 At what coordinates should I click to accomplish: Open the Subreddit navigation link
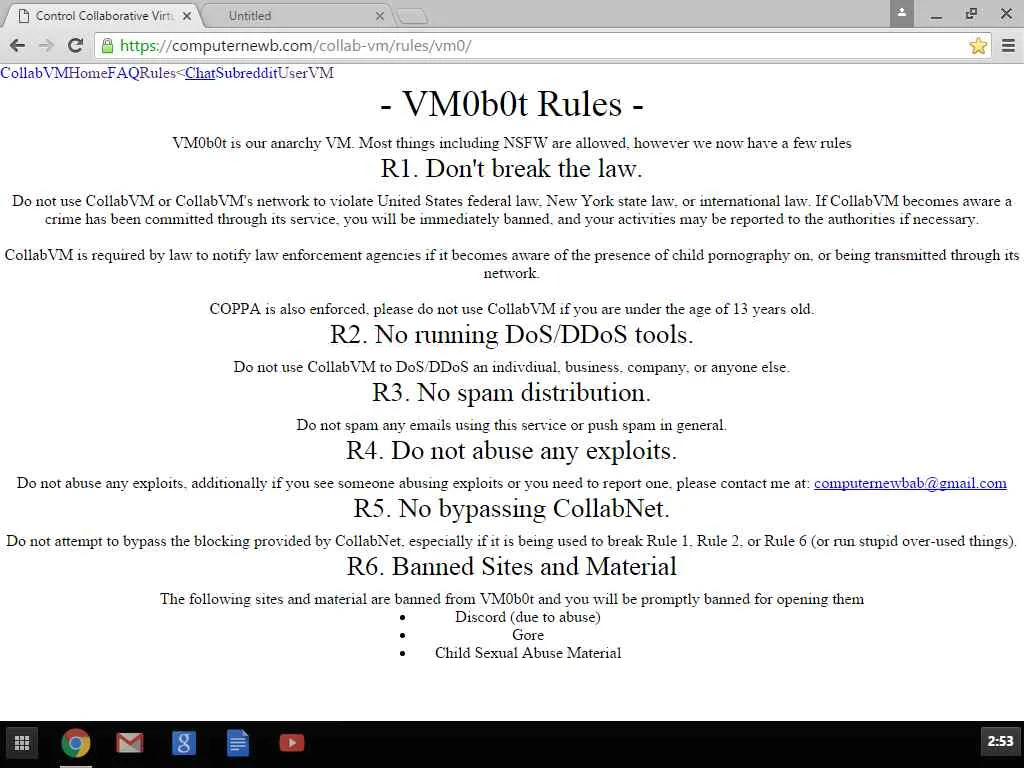click(x=246, y=72)
